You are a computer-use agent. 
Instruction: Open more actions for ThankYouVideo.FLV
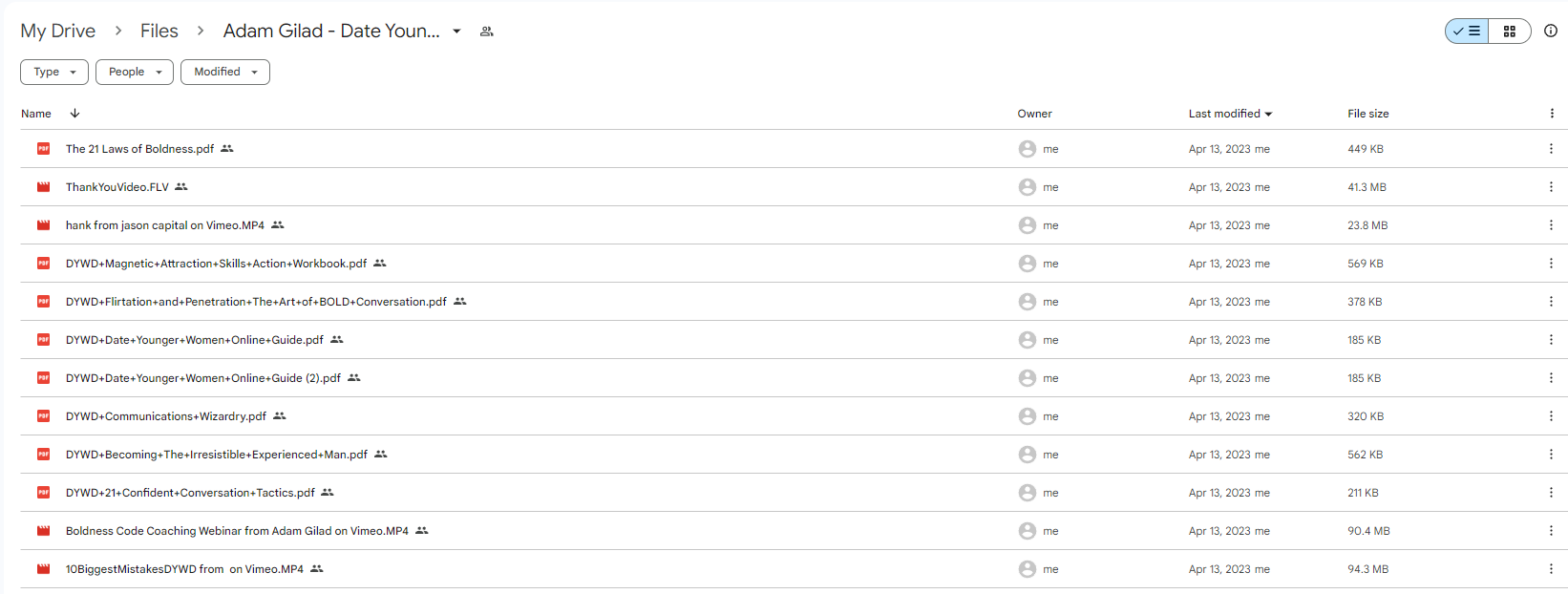[1551, 187]
